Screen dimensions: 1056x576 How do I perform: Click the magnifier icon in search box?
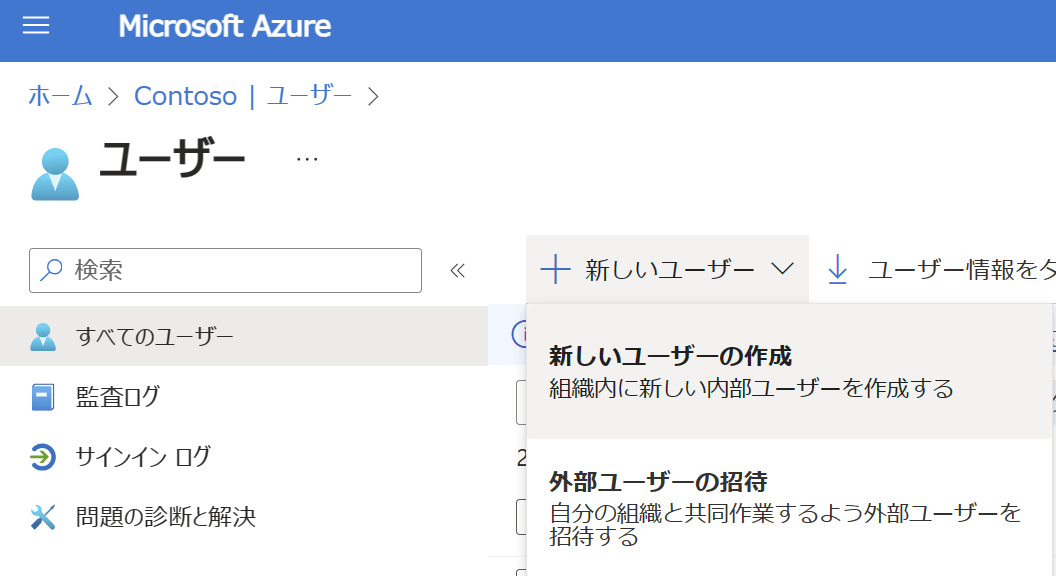pyautogui.click(x=52, y=270)
